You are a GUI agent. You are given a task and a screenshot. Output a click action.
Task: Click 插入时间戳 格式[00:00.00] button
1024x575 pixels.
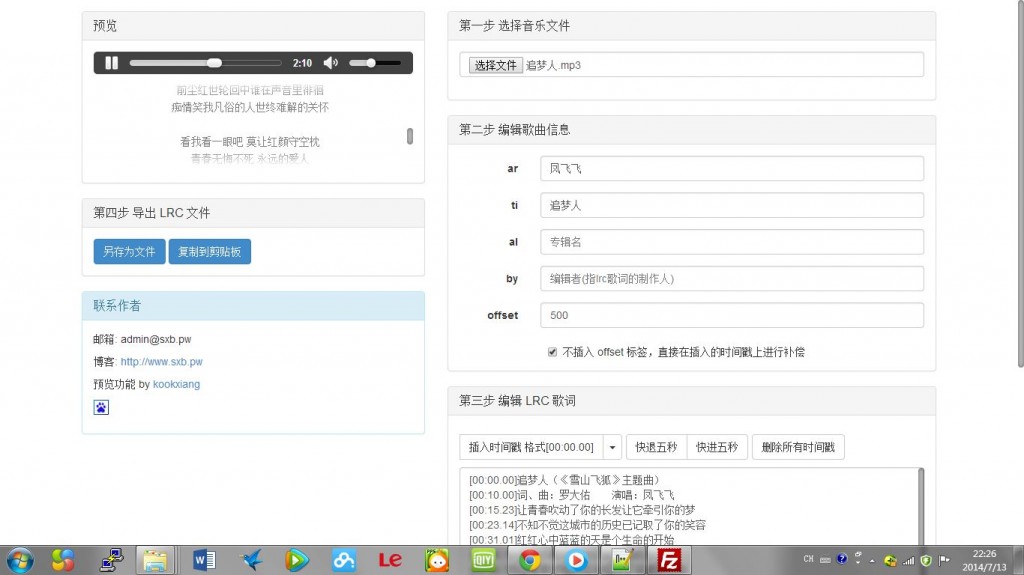(x=531, y=447)
